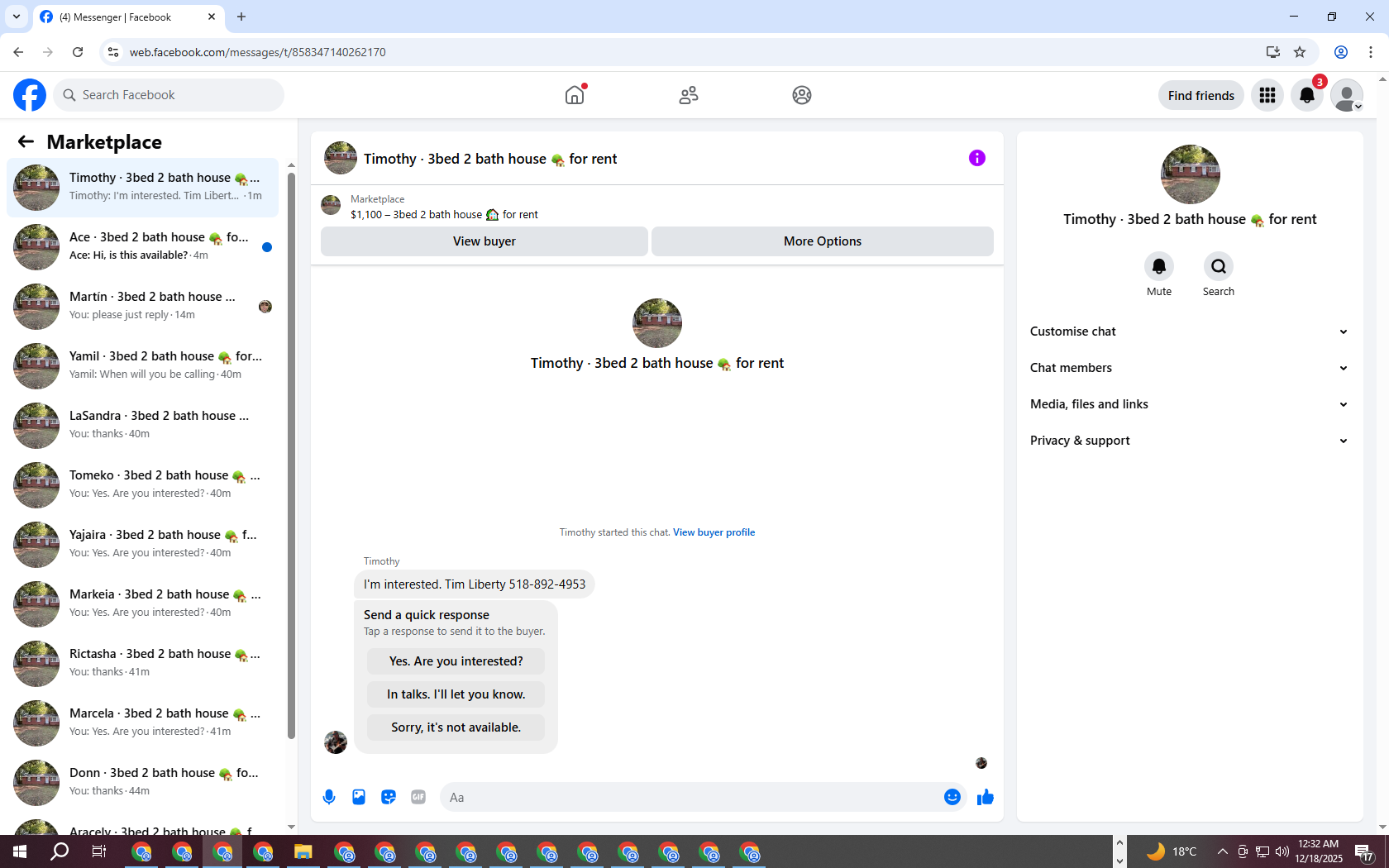This screenshot has width=1389, height=868.
Task: Click the browser address bar URL
Action: pyautogui.click(x=258, y=52)
